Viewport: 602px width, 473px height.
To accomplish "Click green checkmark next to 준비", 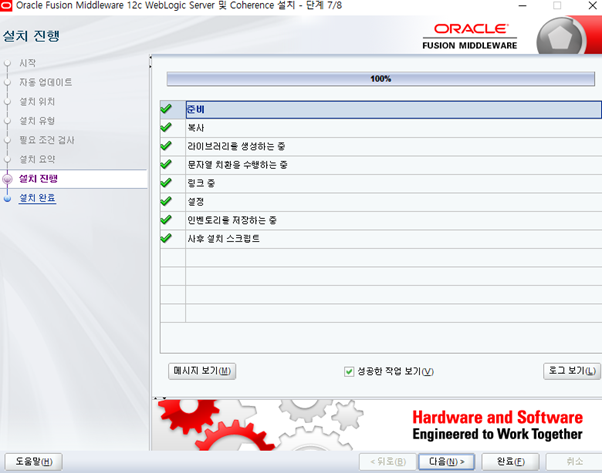I will point(166,109).
